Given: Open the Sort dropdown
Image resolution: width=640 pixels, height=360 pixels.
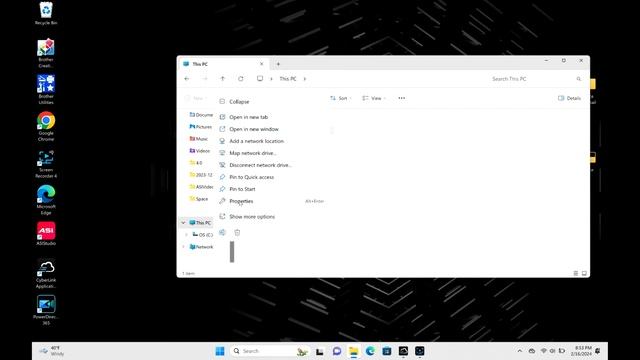Looking at the screenshot, I should point(341,98).
